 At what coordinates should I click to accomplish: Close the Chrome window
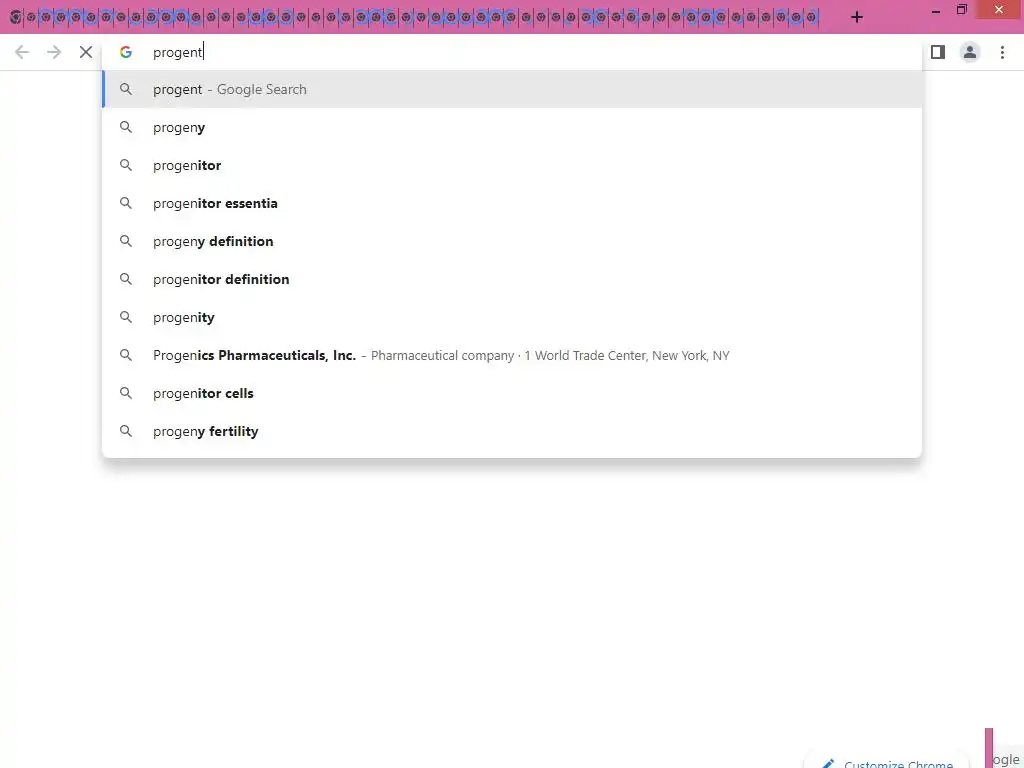point(999,10)
